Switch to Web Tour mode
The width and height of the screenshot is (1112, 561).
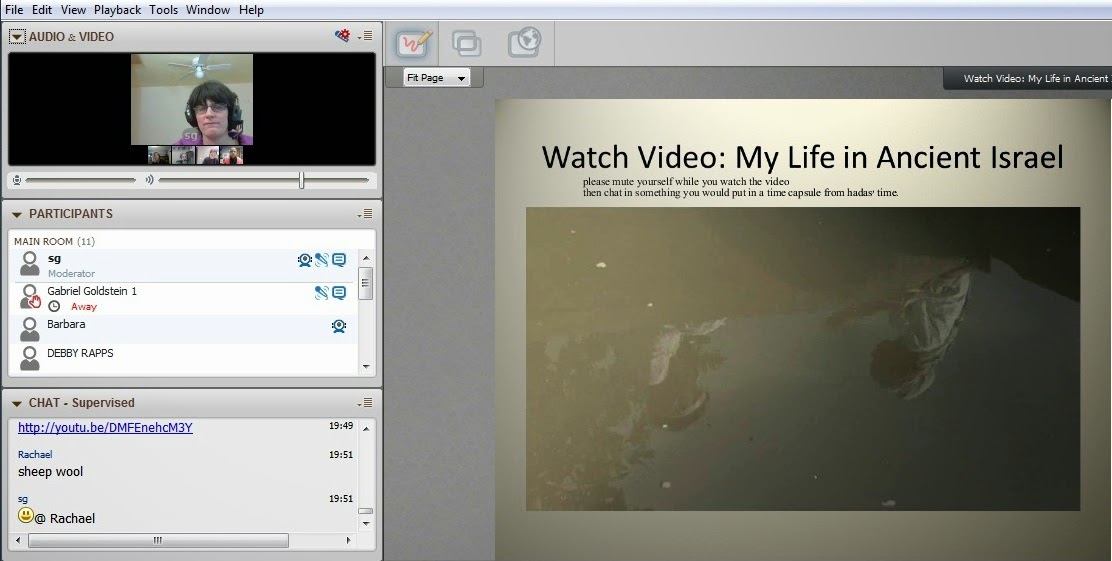click(525, 43)
